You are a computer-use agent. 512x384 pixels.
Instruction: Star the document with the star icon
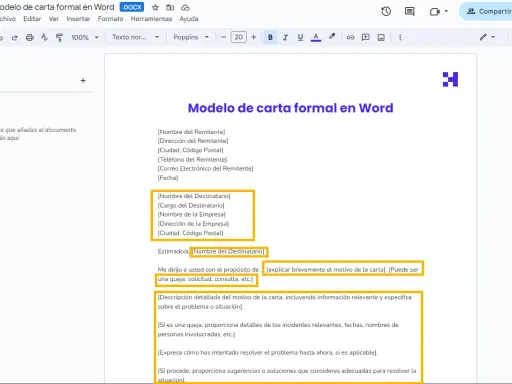pos(155,7)
